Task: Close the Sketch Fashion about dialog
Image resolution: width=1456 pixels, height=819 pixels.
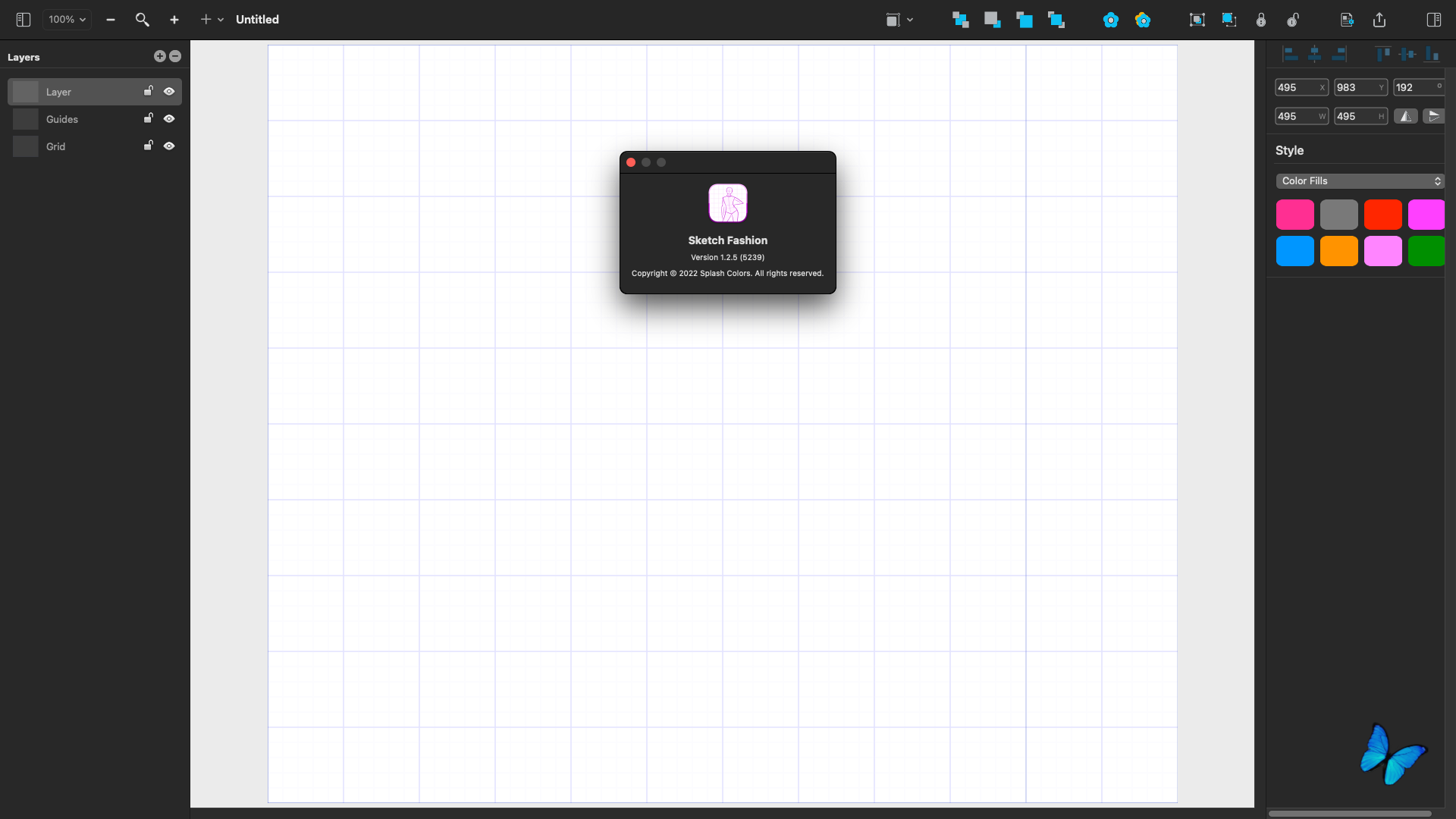Action: click(x=631, y=162)
